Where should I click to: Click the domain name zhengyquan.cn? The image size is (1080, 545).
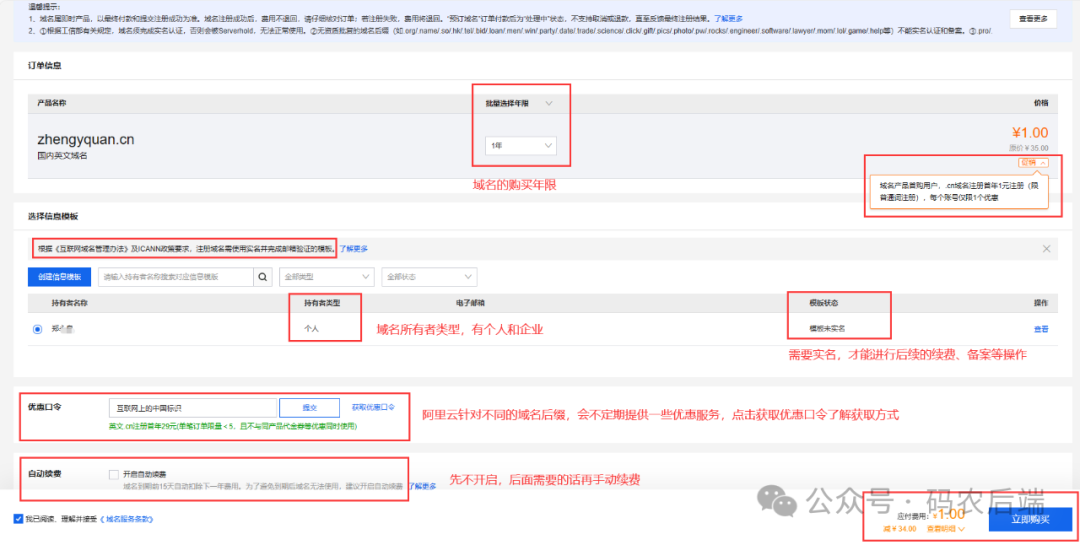coord(85,140)
